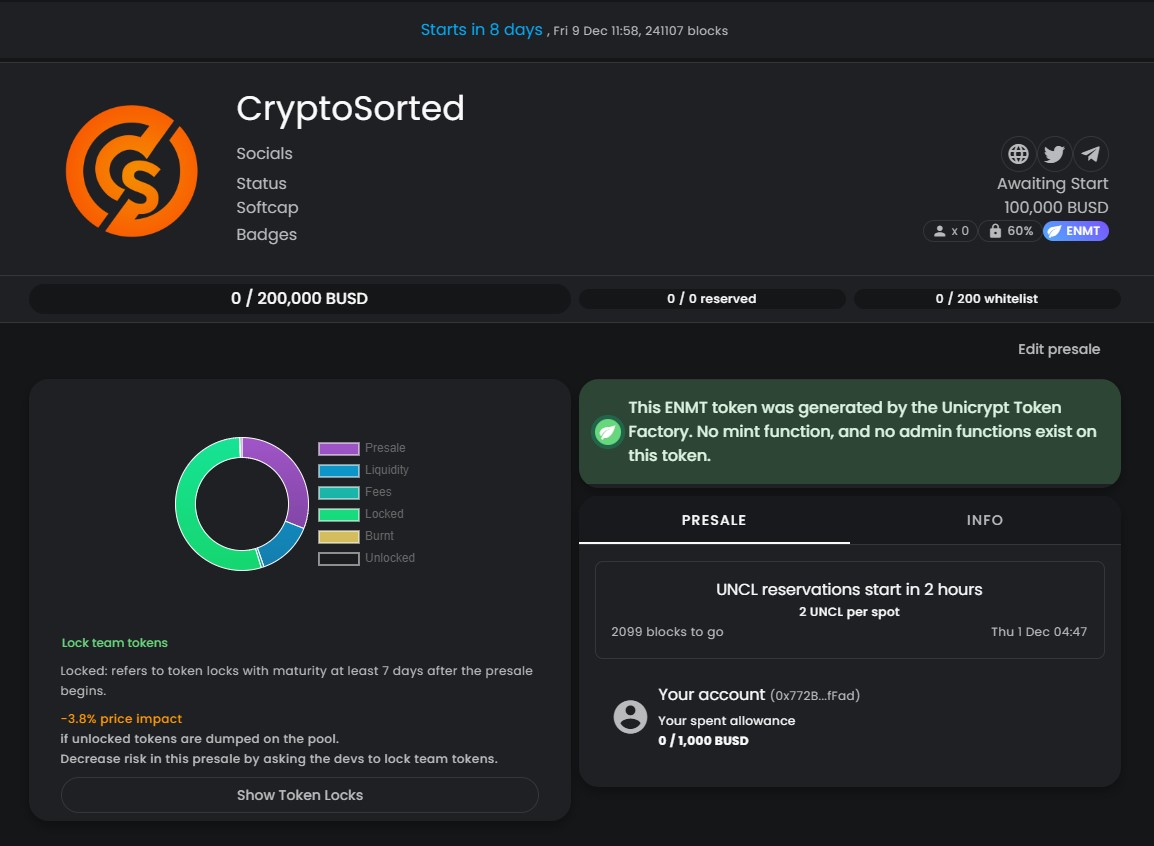This screenshot has width=1154, height=846.
Task: Open the CryptoSorted Twitter icon
Action: pos(1055,154)
